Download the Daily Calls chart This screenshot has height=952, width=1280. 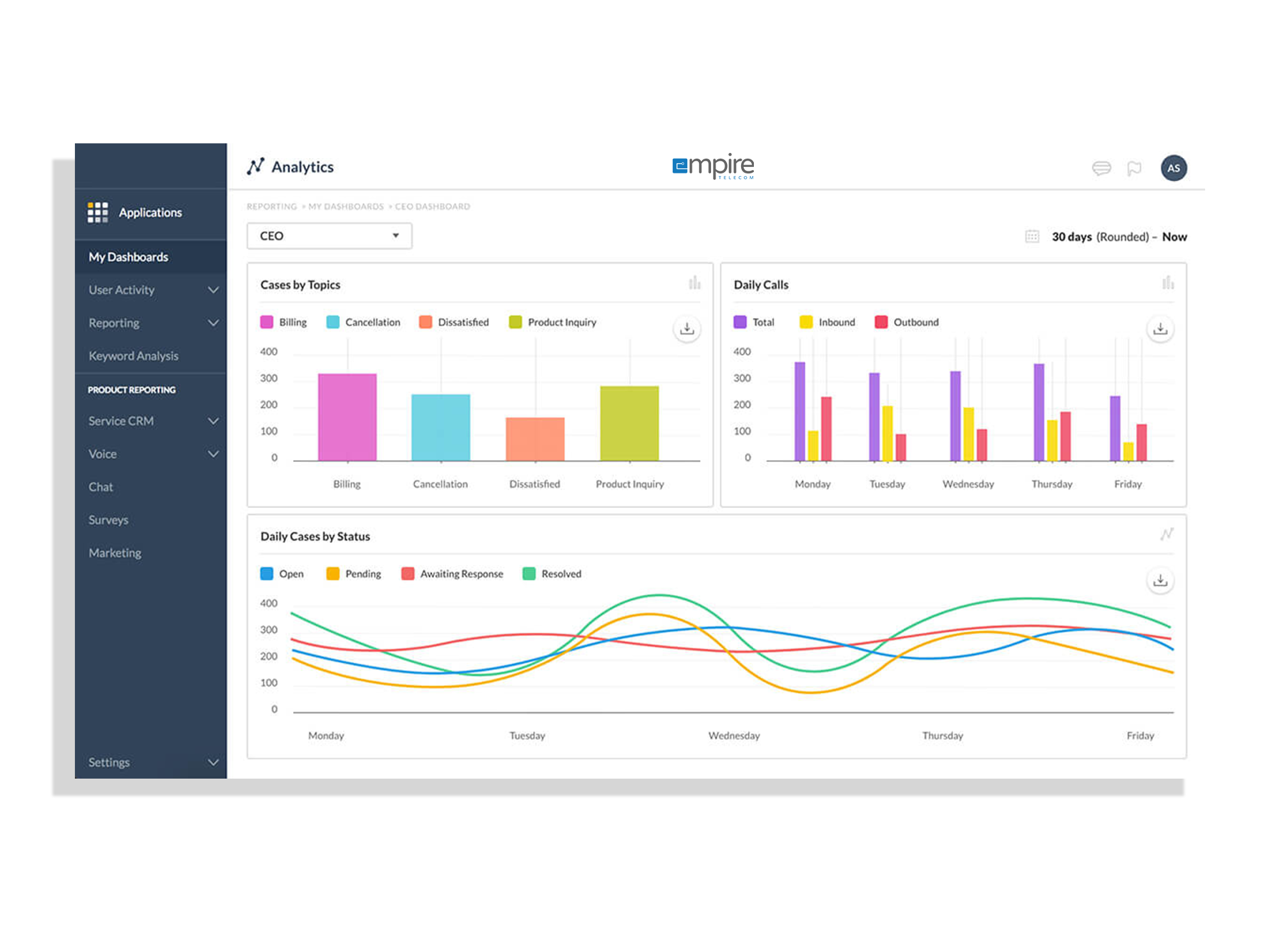pyautogui.click(x=1160, y=329)
